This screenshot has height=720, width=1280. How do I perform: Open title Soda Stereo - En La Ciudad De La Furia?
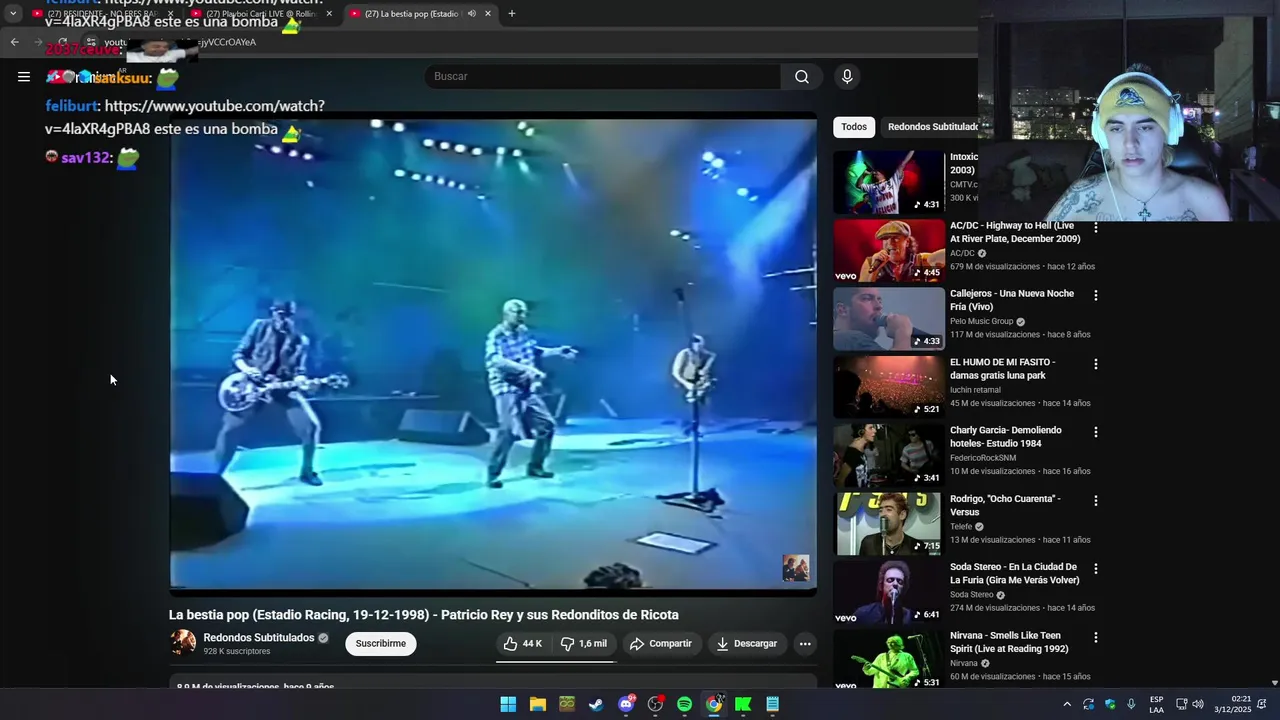[1015, 574]
